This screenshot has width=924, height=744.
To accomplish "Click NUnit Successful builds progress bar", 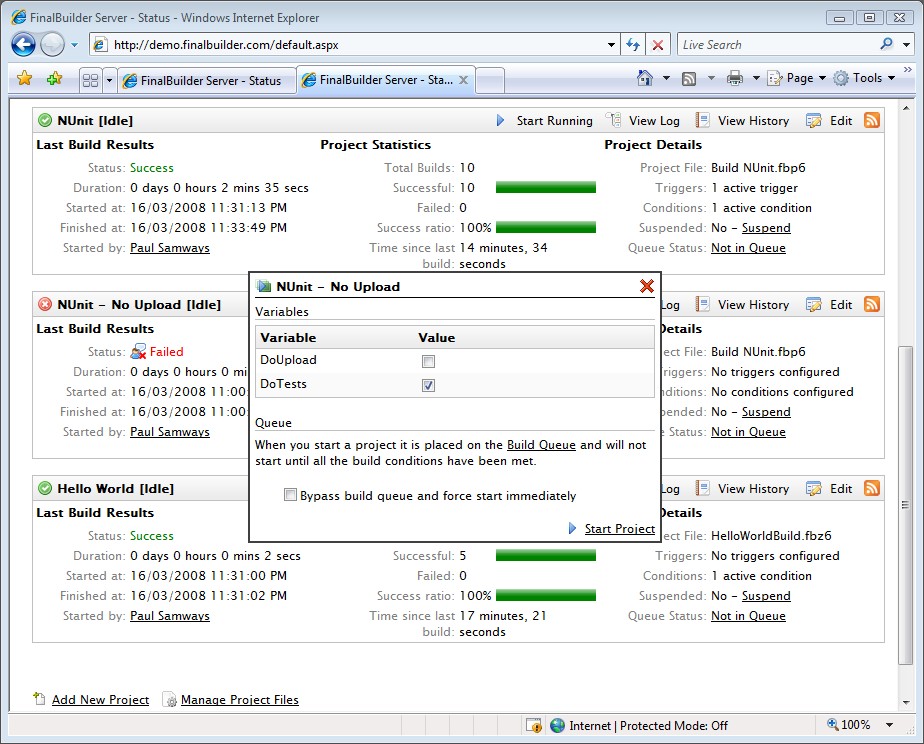I will click(x=546, y=187).
